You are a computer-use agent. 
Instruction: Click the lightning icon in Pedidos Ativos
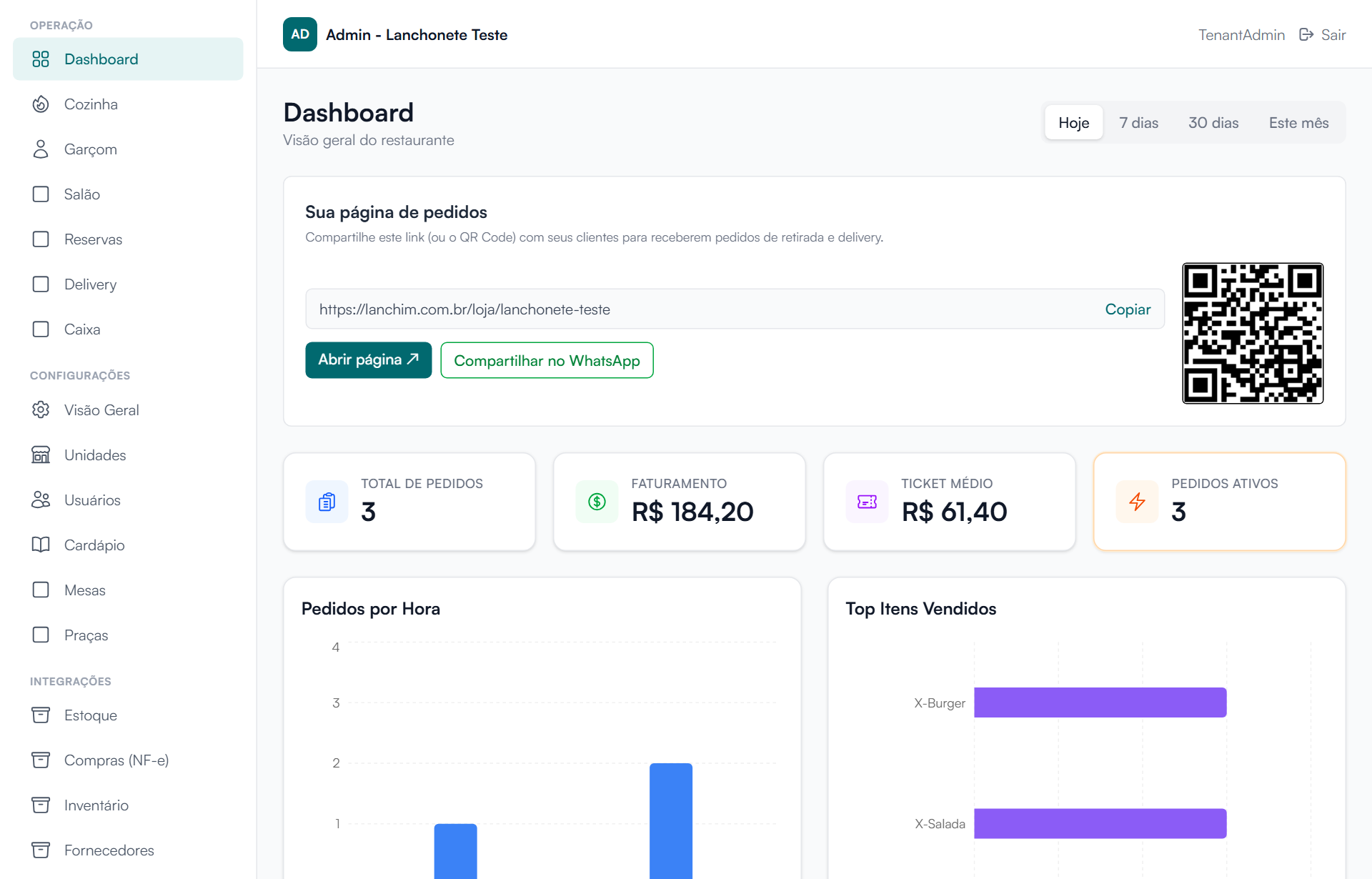1137,502
